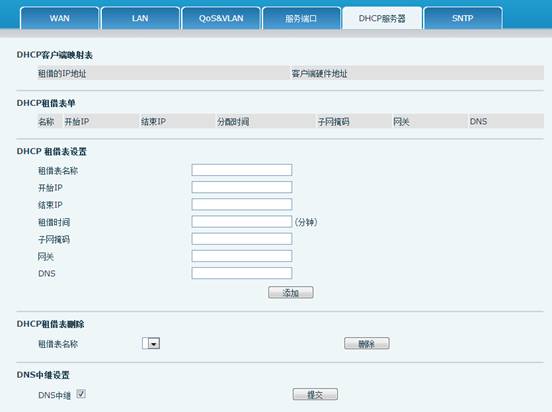Switch to the WAN tab

pos(59,18)
